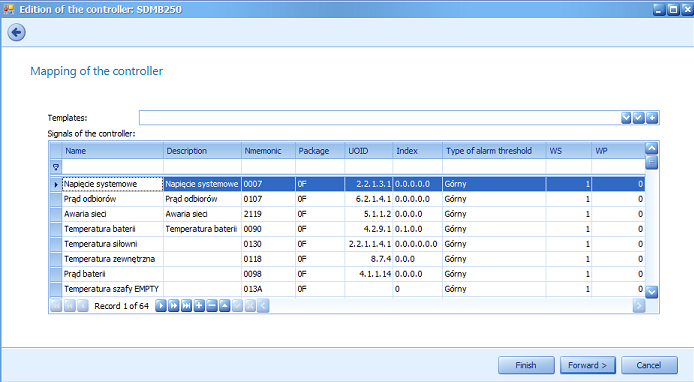This screenshot has width=694, height=382.
Task: Select the Temperatura zewnętrzna row
Action: (347, 259)
